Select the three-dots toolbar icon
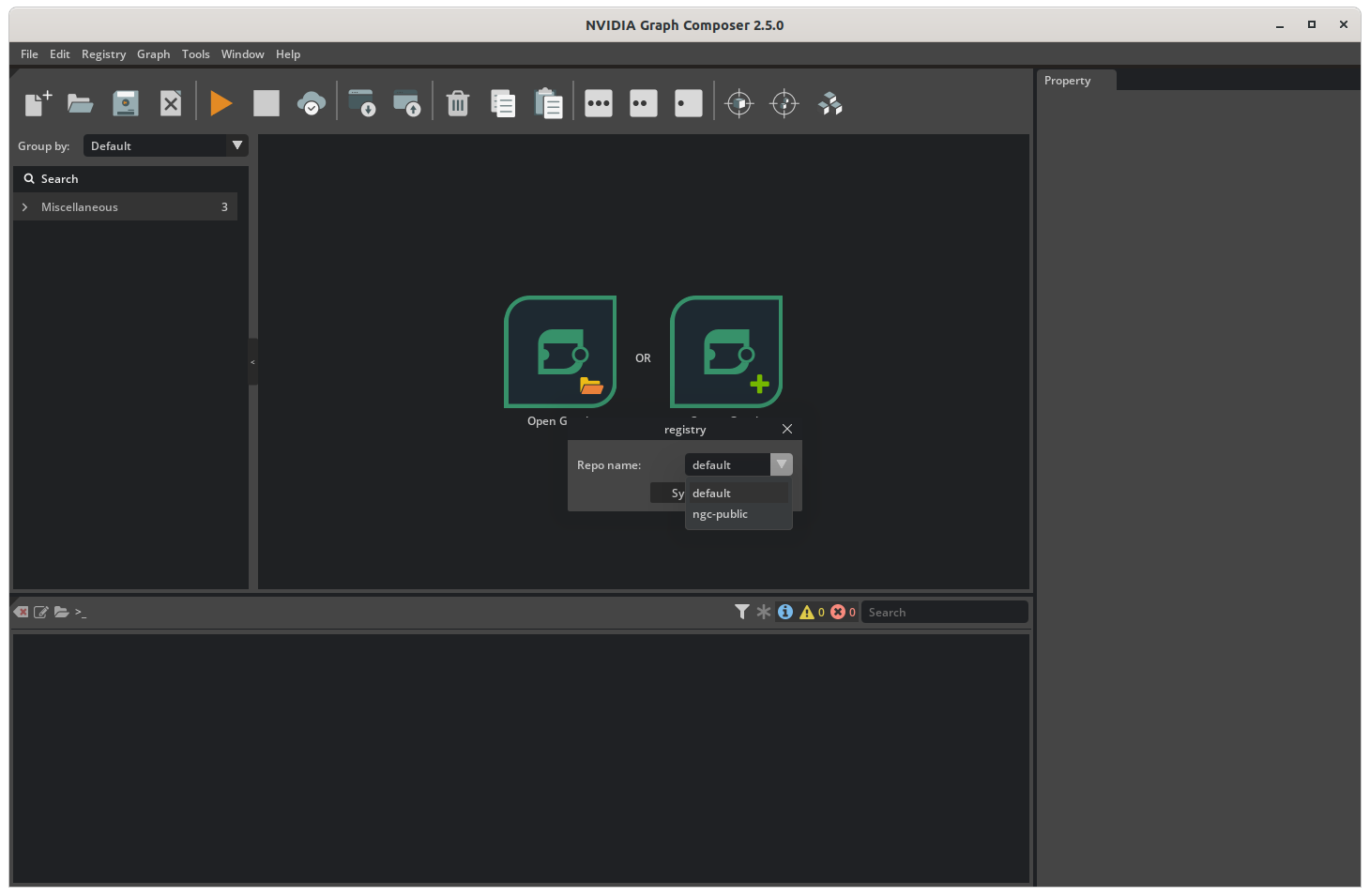The image size is (1370, 896). pyautogui.click(x=599, y=103)
